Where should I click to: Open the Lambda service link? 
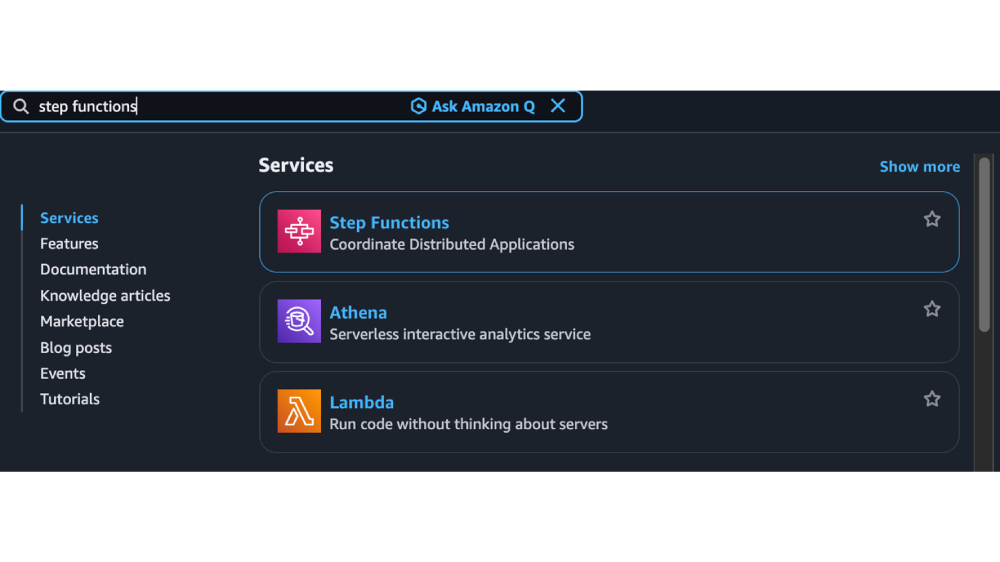[361, 403]
